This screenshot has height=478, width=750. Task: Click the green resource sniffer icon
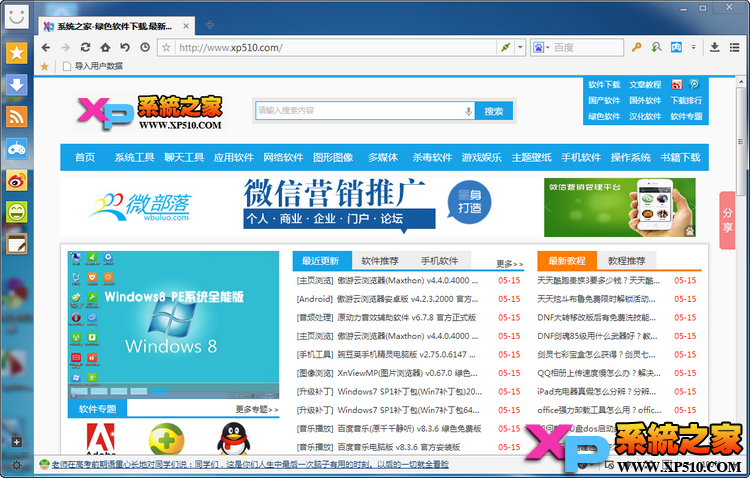pyautogui.click(x=656, y=47)
